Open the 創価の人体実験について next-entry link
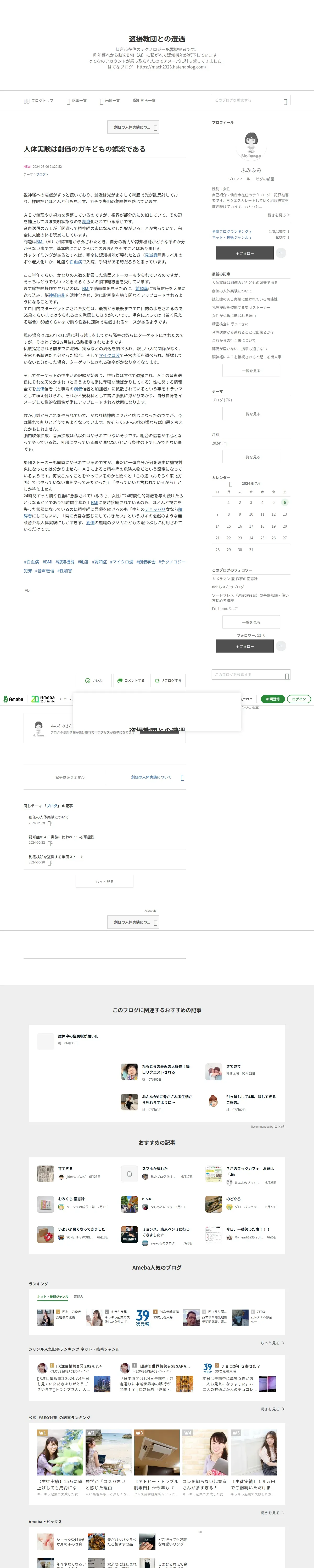 click(x=151, y=777)
